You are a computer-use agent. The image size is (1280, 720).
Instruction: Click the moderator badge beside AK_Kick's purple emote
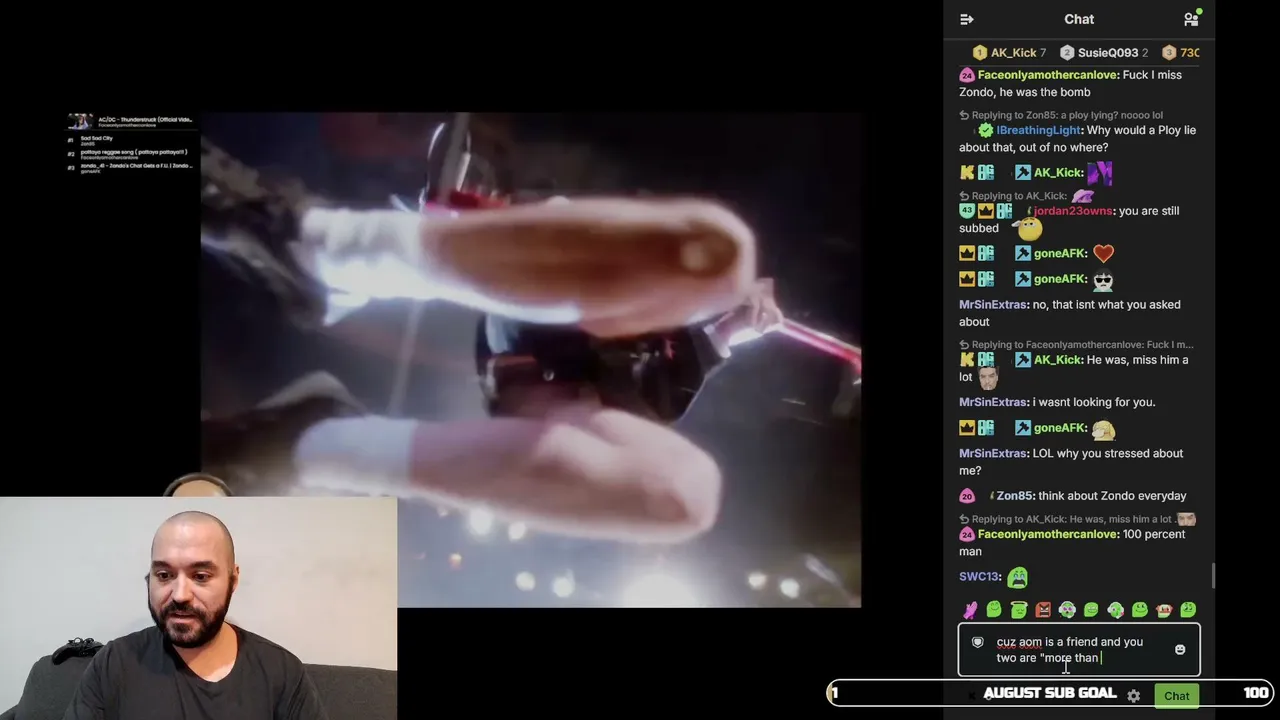pyautogui.click(x=1022, y=173)
